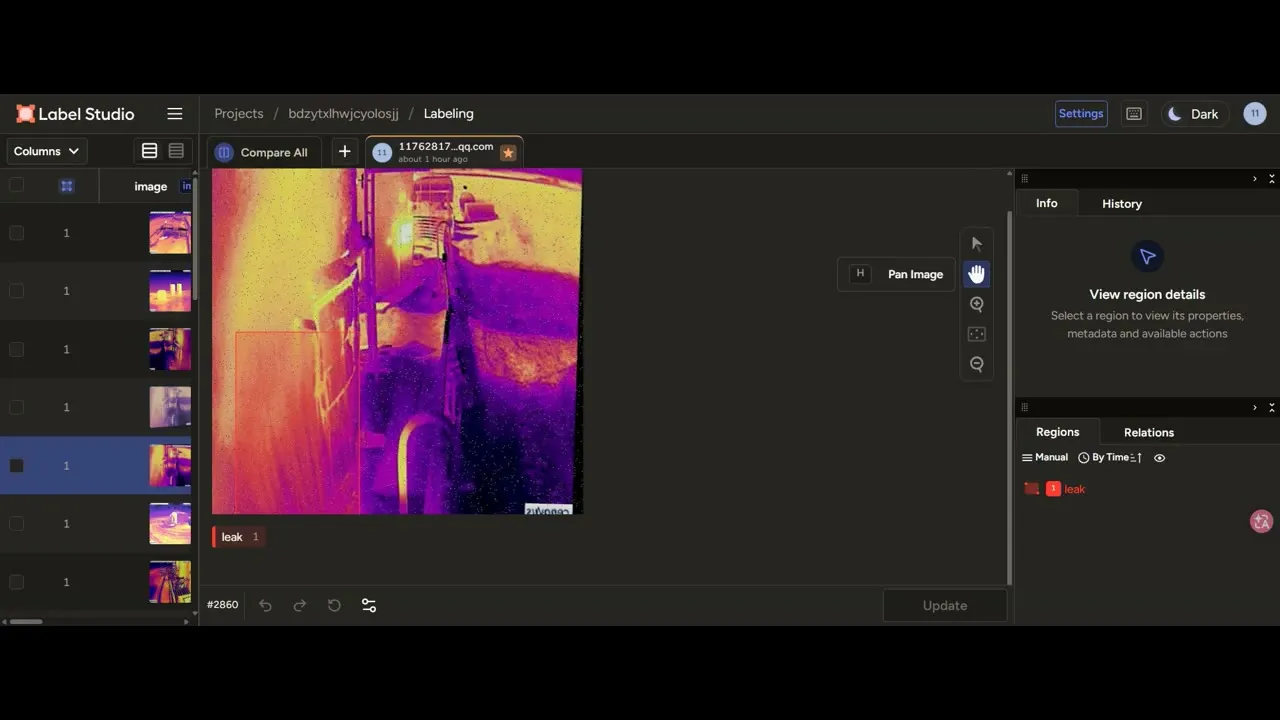Activate the Pan Image hand tool

pos(977,274)
